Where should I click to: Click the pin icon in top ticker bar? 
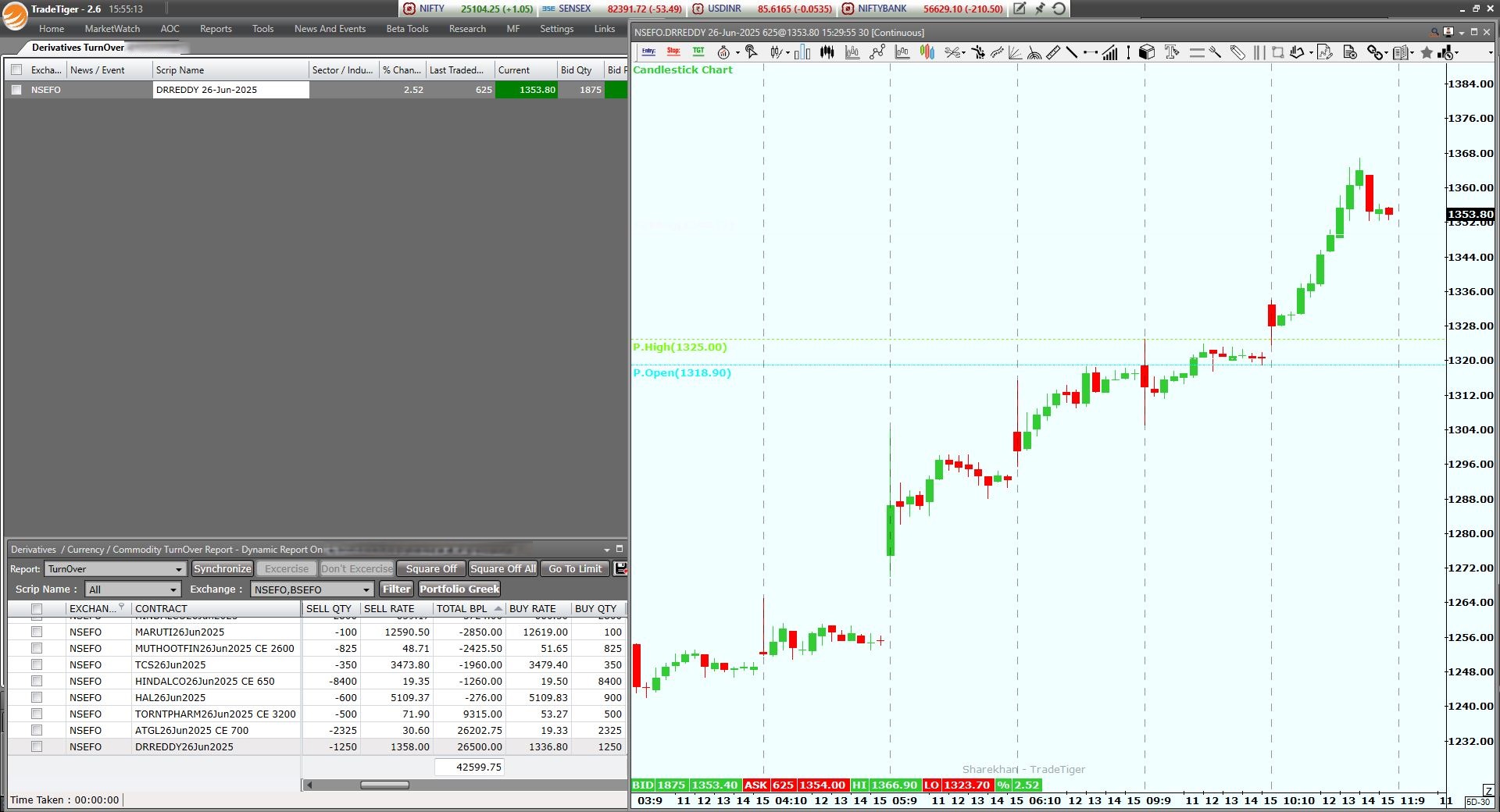(1039, 9)
